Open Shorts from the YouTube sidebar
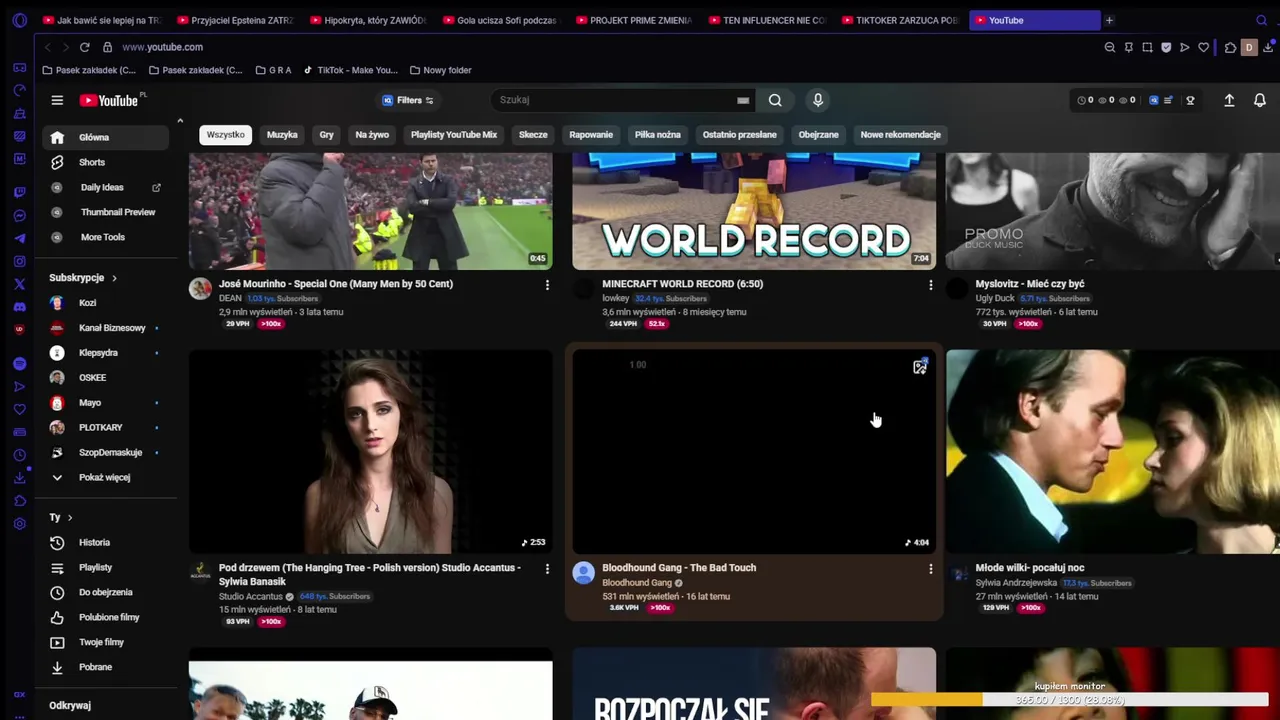The height and width of the screenshot is (720, 1280). click(105, 162)
